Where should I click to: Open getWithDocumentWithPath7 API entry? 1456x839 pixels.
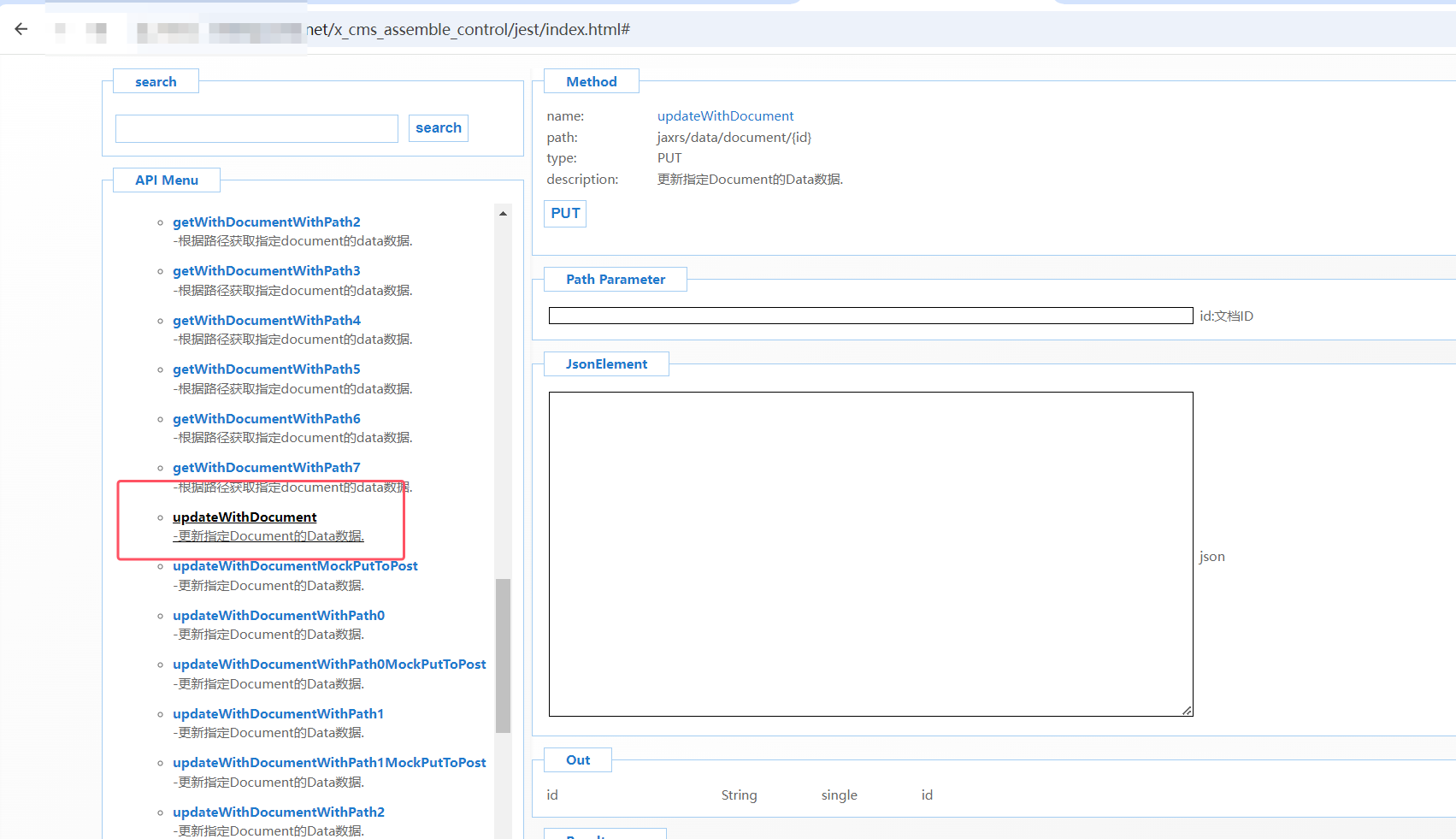pos(266,468)
